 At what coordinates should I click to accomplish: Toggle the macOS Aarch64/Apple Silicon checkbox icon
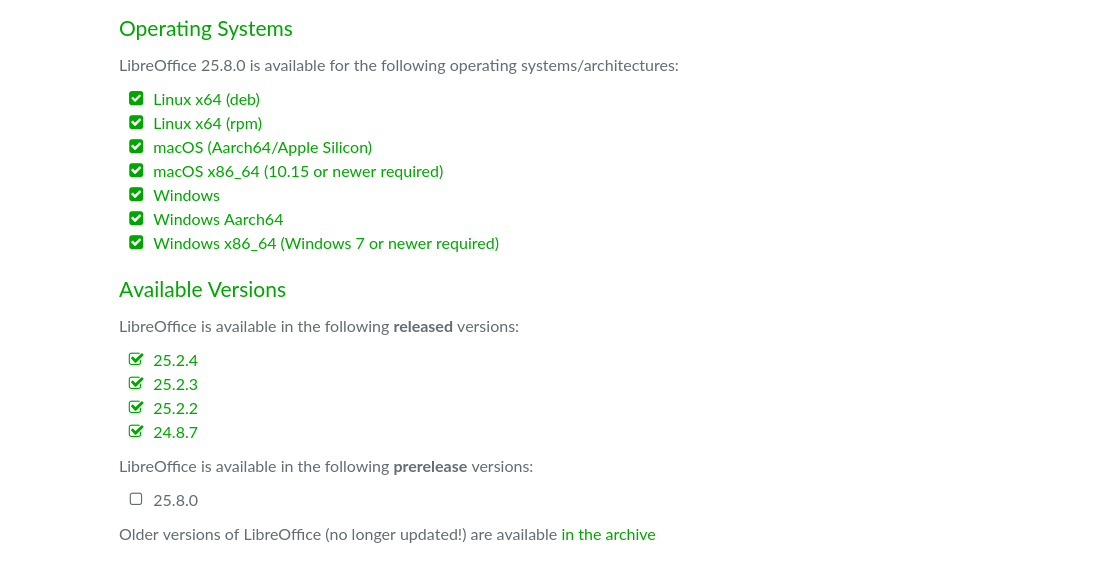pos(136,147)
